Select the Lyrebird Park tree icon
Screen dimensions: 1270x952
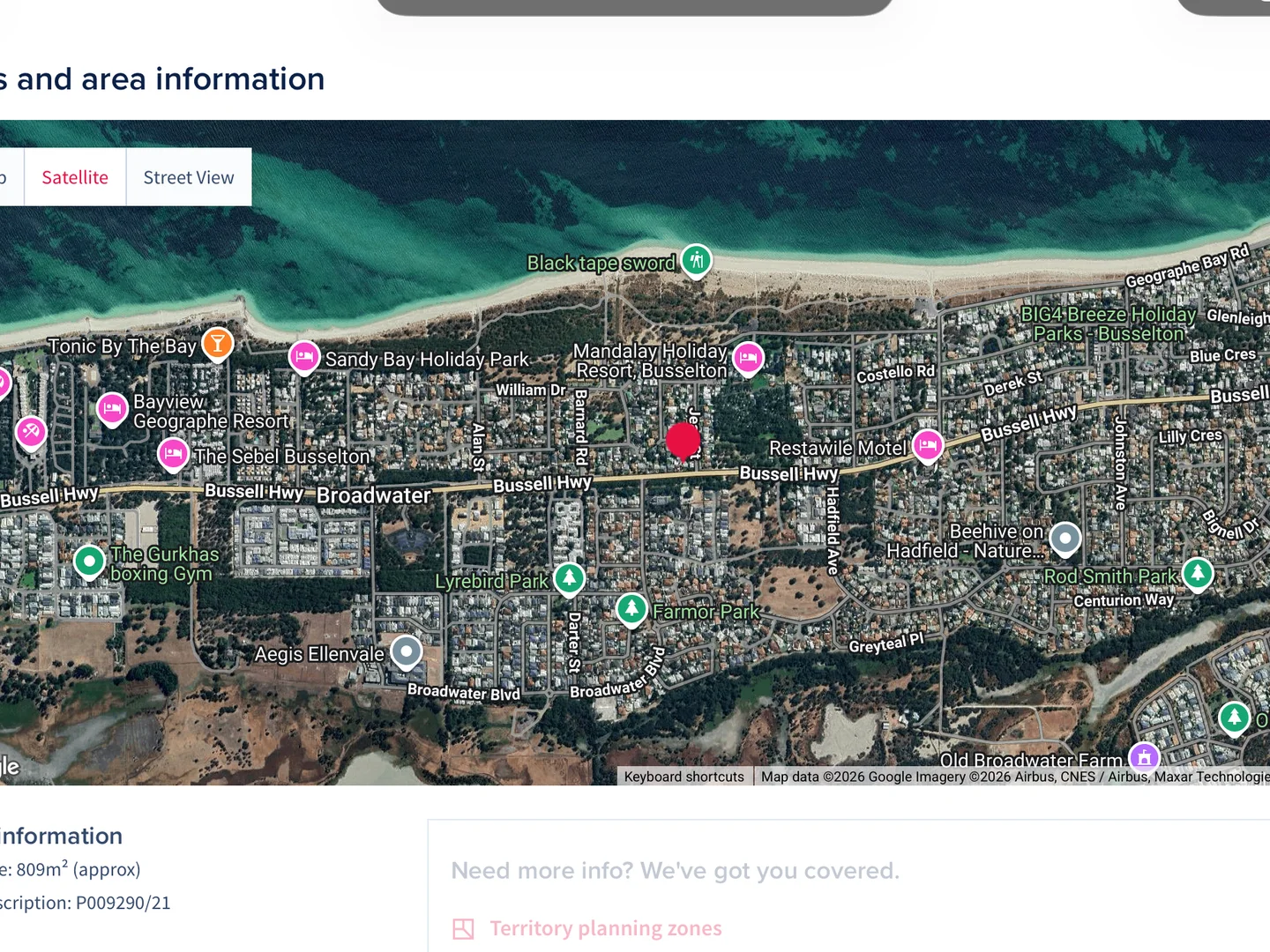(569, 579)
